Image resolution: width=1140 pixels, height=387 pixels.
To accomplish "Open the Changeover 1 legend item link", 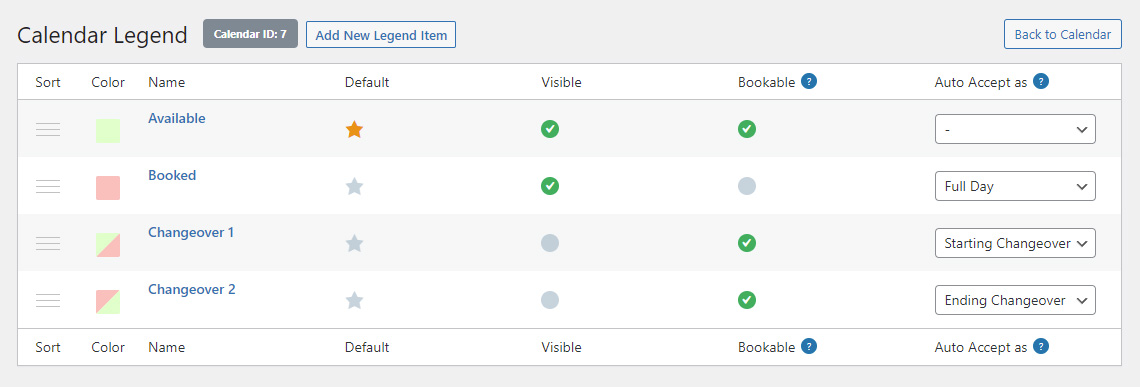I will coord(191,233).
